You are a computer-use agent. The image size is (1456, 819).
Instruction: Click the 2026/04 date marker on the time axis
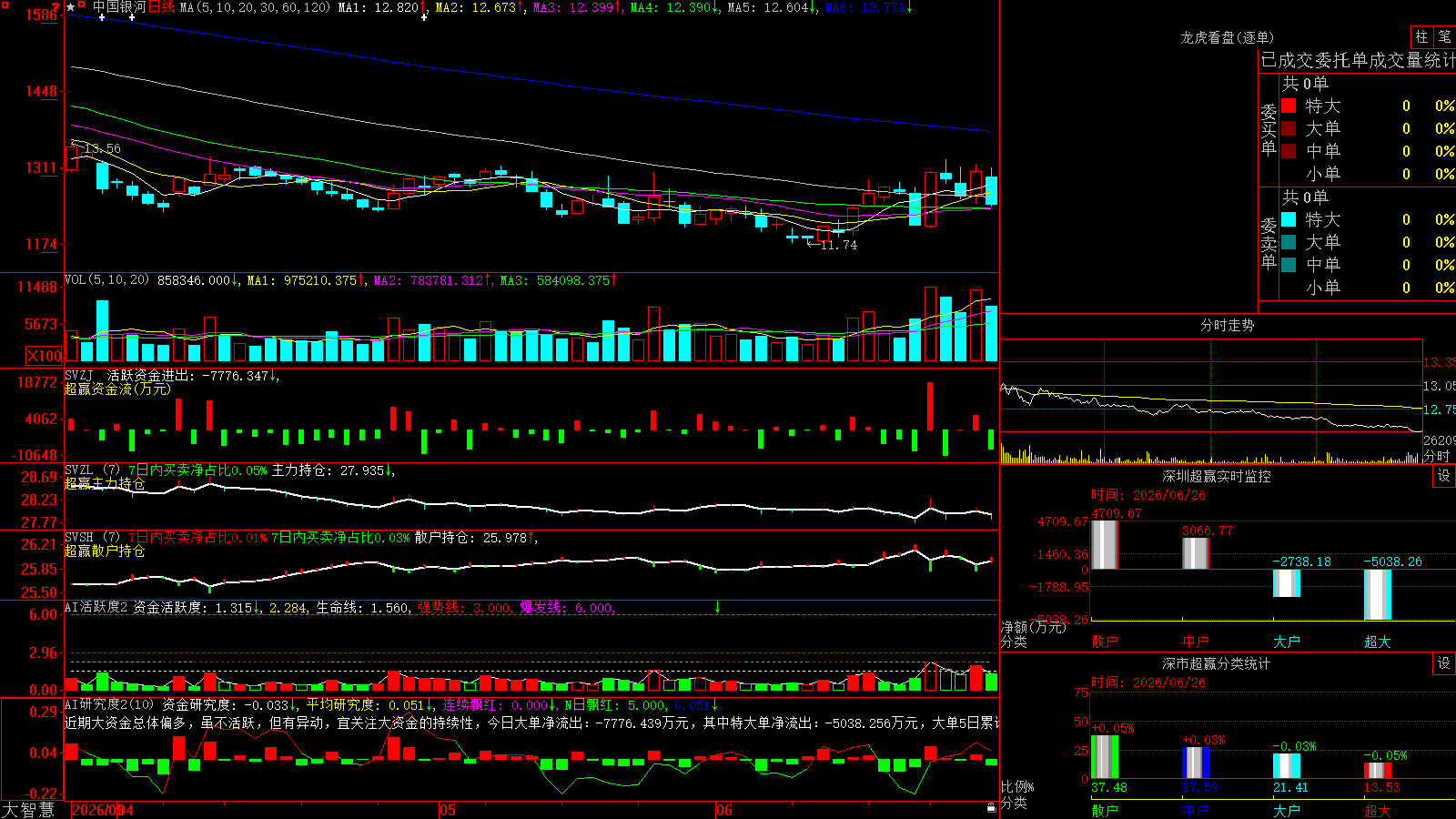point(102,810)
